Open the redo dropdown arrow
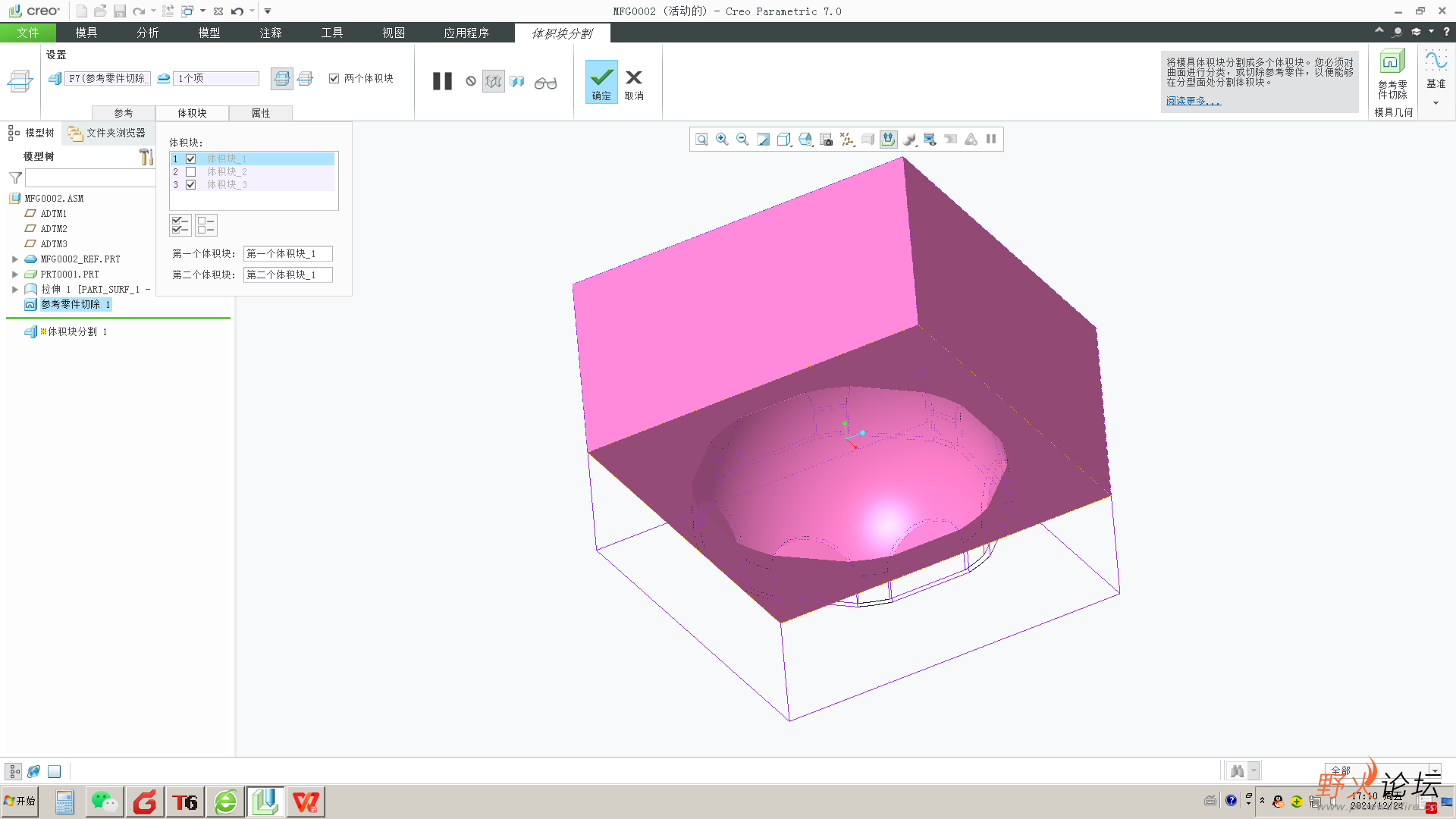 point(153,11)
